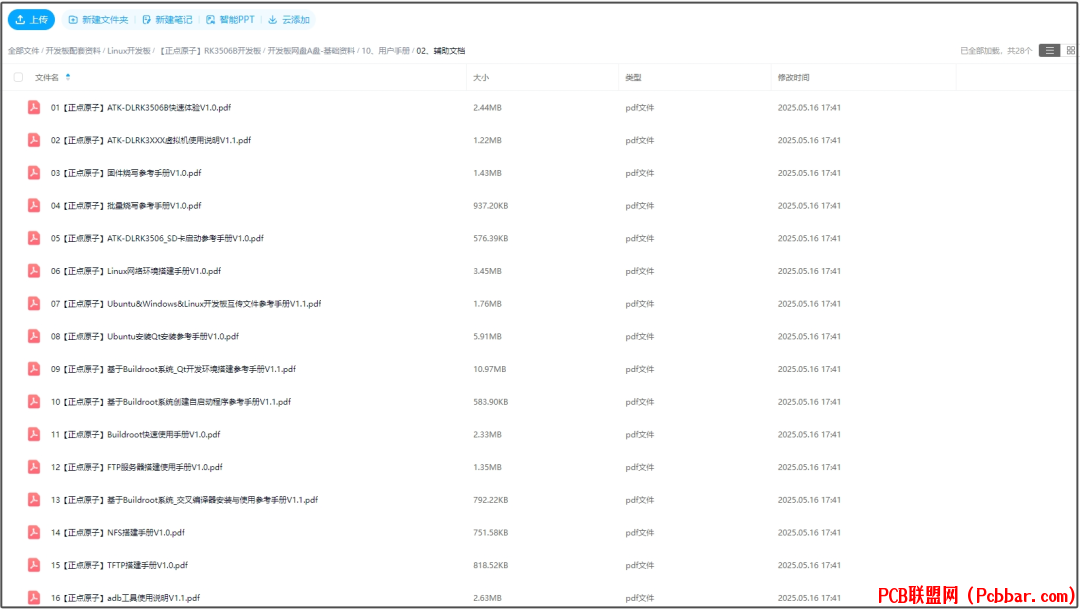Click PDF icon of 03 固件烧写参考手册
Image resolution: width=1080 pixels, height=610 pixels.
34,173
